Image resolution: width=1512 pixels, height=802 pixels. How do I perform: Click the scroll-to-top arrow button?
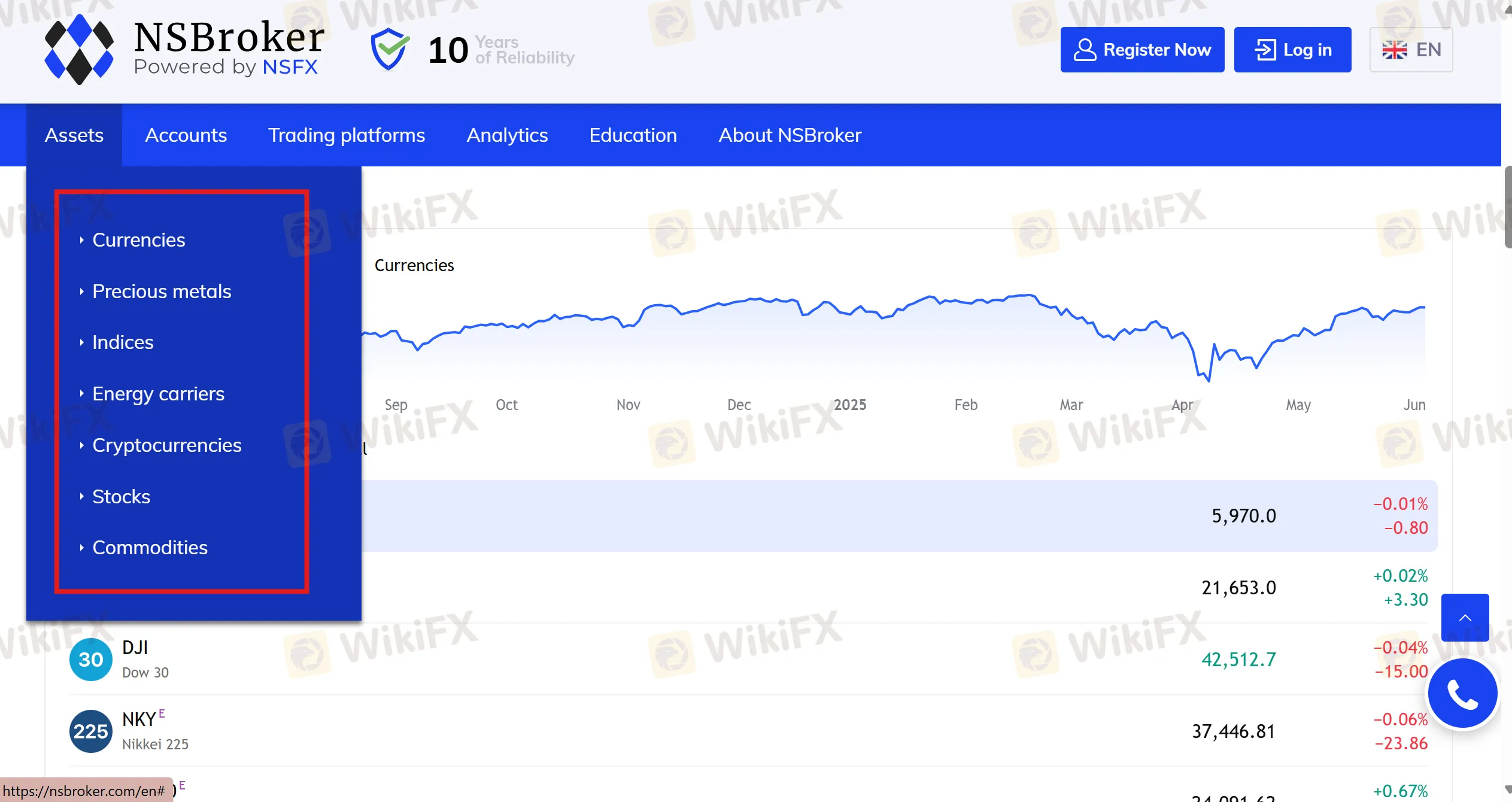tap(1465, 618)
